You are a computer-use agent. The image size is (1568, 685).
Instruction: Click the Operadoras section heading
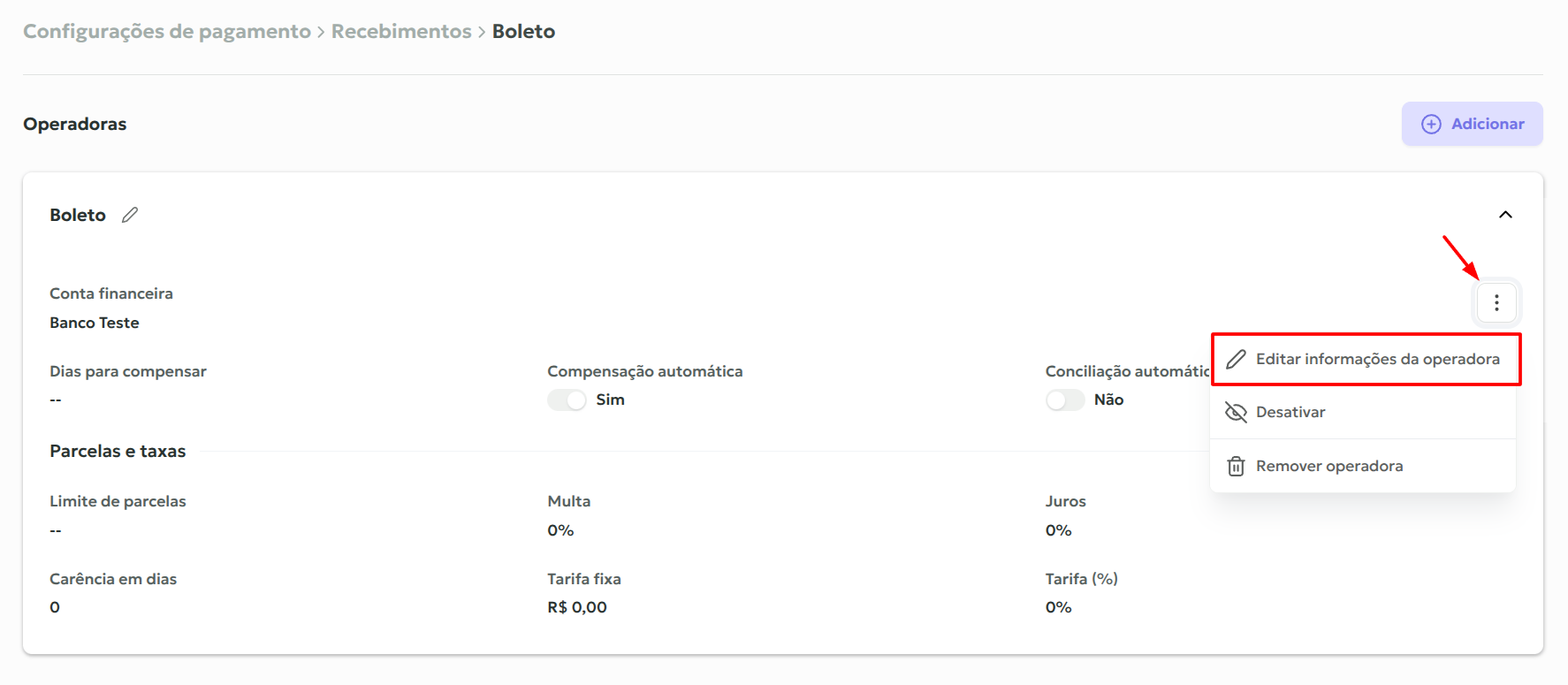click(x=75, y=125)
